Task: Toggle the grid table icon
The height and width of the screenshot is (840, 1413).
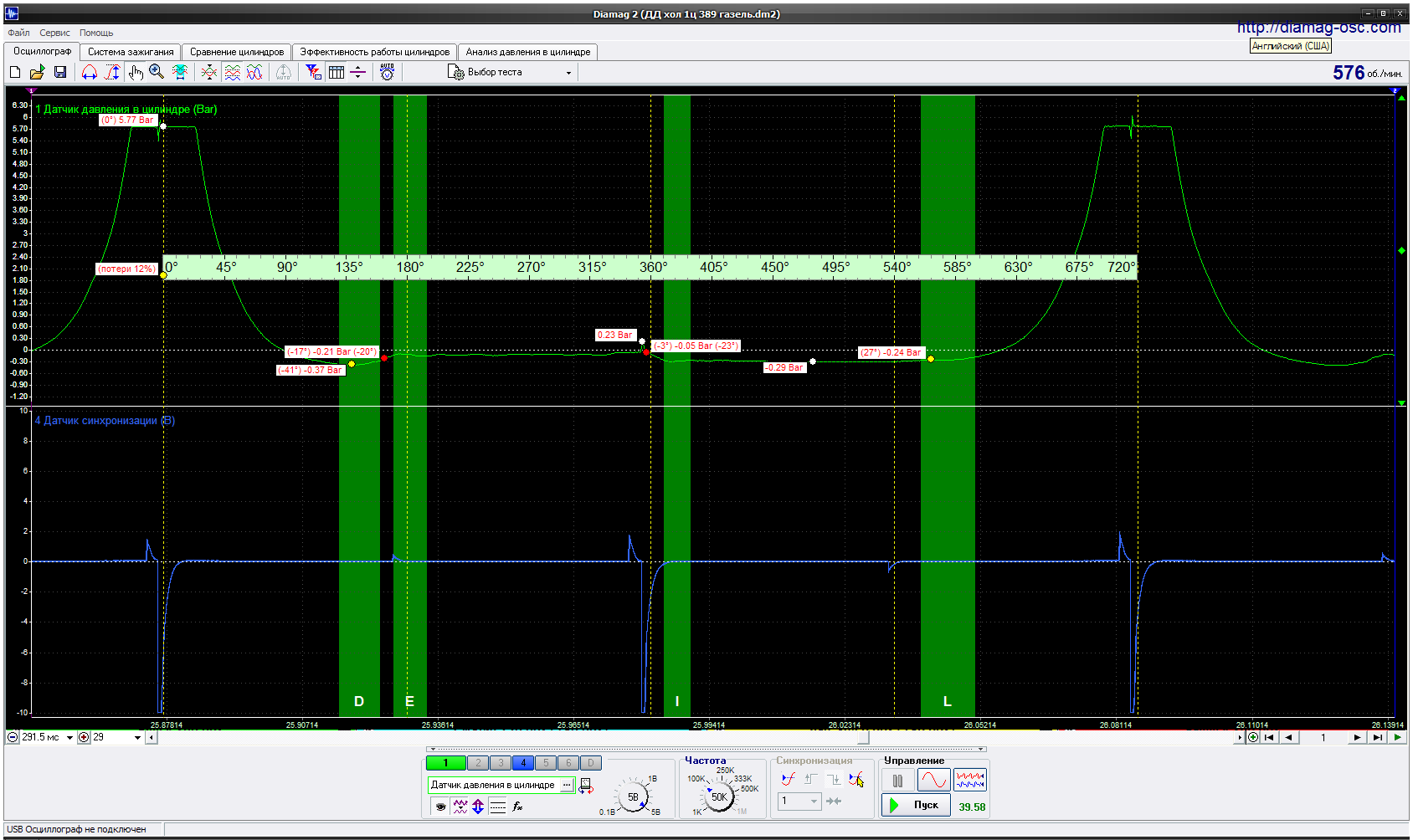Action: tap(337, 73)
